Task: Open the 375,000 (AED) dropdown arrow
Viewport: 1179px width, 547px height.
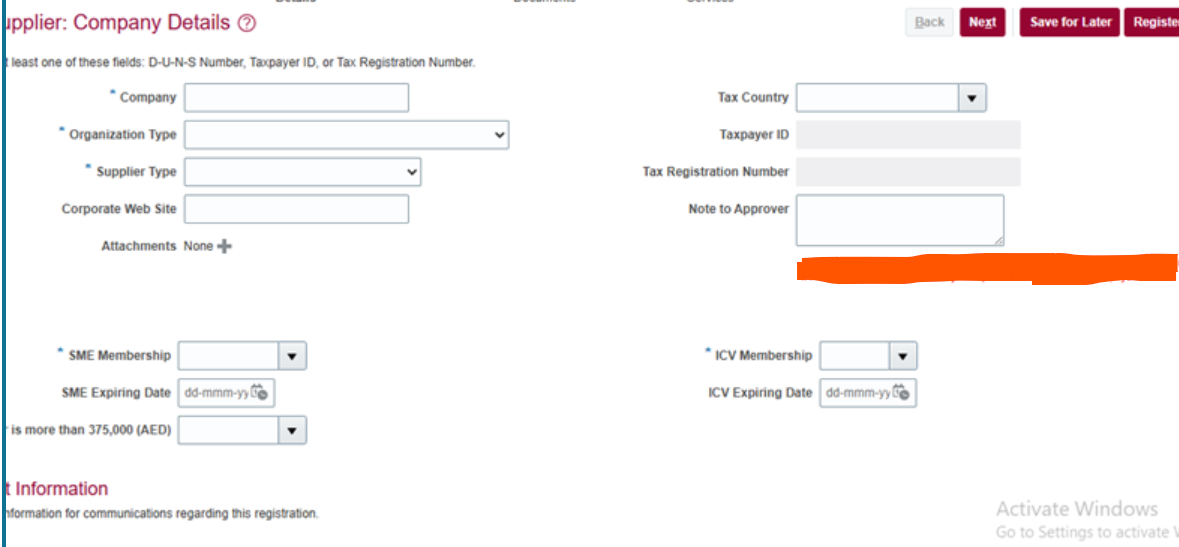Action: (292, 430)
